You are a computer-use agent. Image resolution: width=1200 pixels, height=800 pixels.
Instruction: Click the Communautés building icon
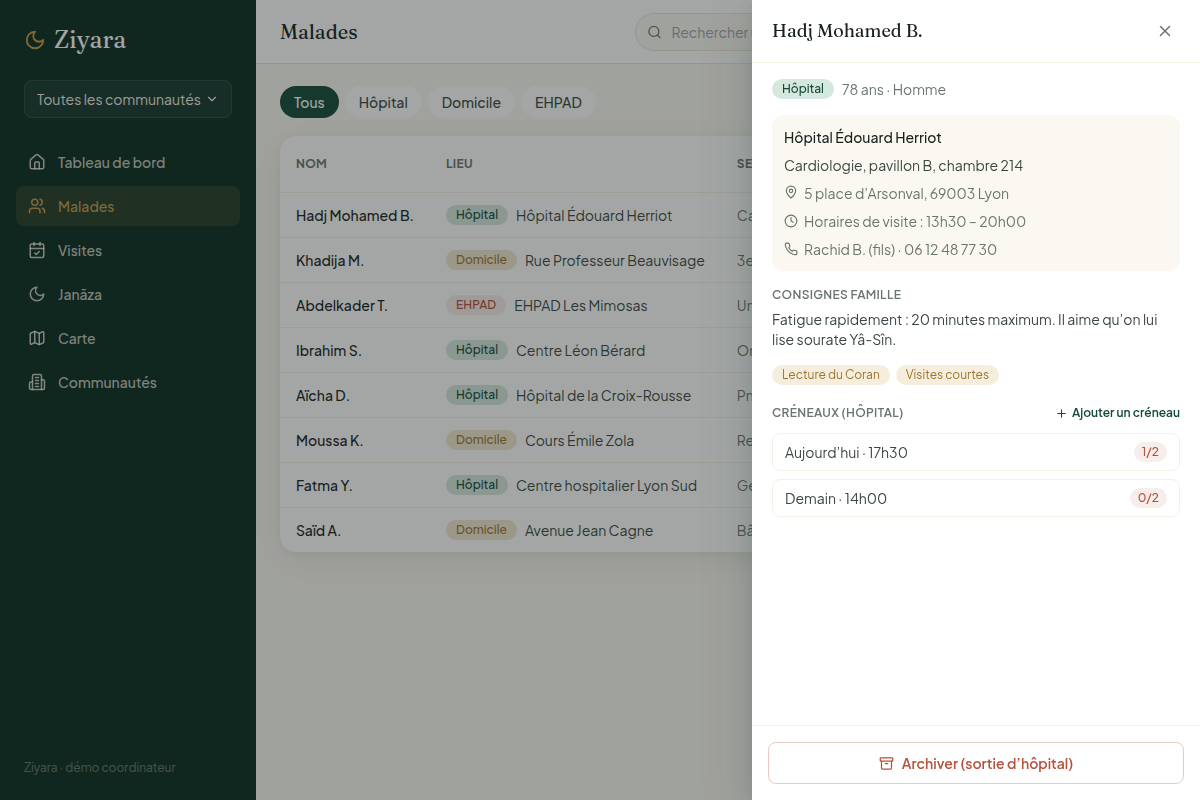[x=37, y=383]
